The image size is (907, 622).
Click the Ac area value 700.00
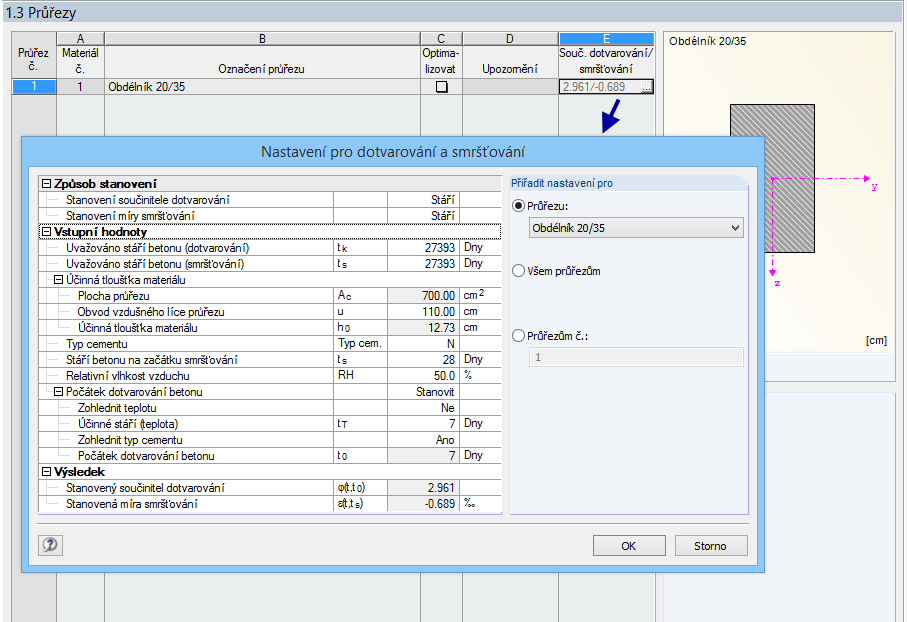point(423,296)
